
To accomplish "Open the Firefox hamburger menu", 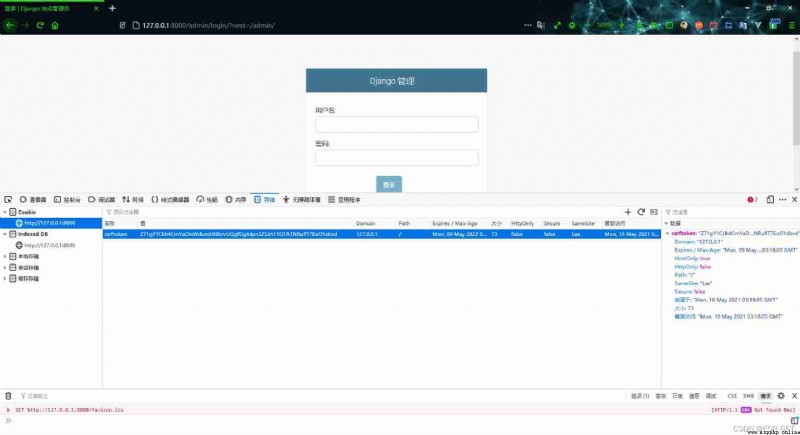I will click(x=792, y=25).
